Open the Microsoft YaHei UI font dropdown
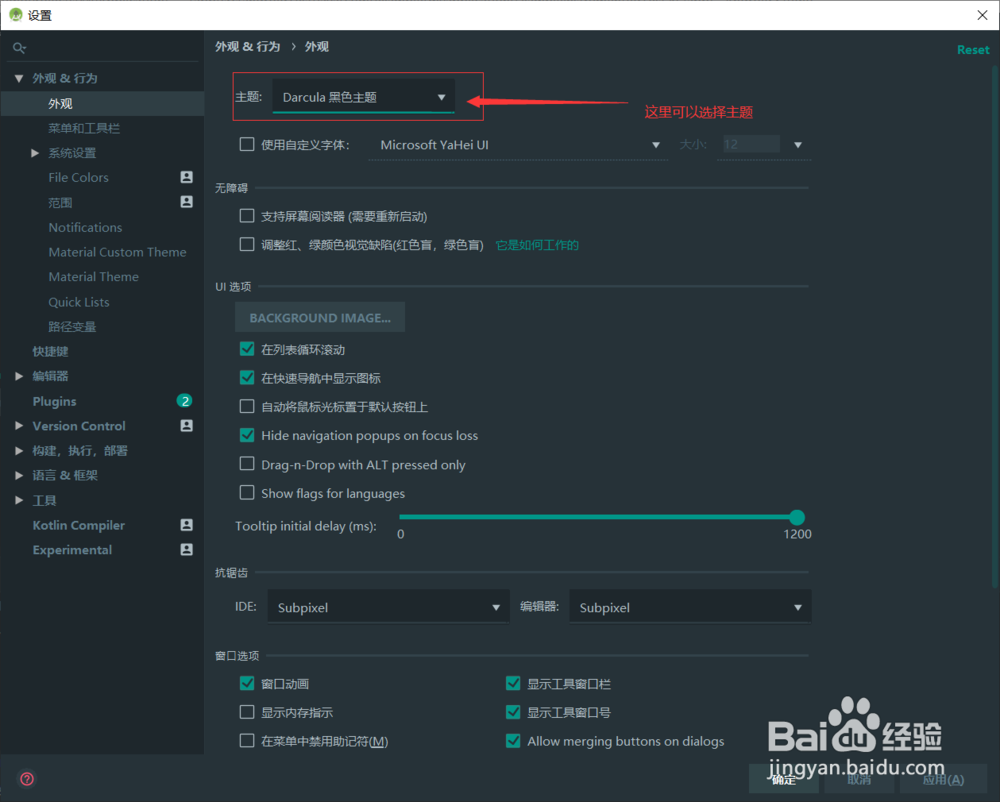This screenshot has width=1000, height=802. pyautogui.click(x=518, y=145)
